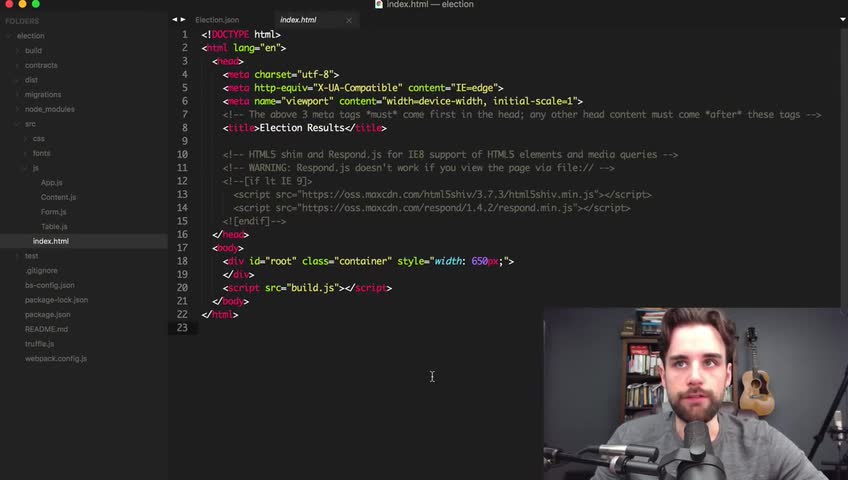
Task: Open the tab list dropdown arrow
Action: click(x=843, y=19)
